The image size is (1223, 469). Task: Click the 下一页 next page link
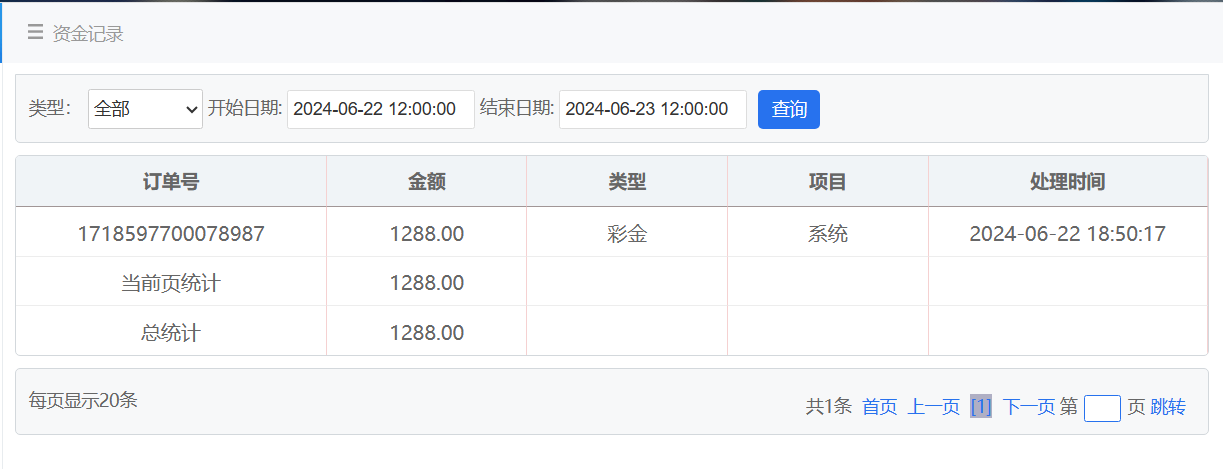pos(1029,407)
